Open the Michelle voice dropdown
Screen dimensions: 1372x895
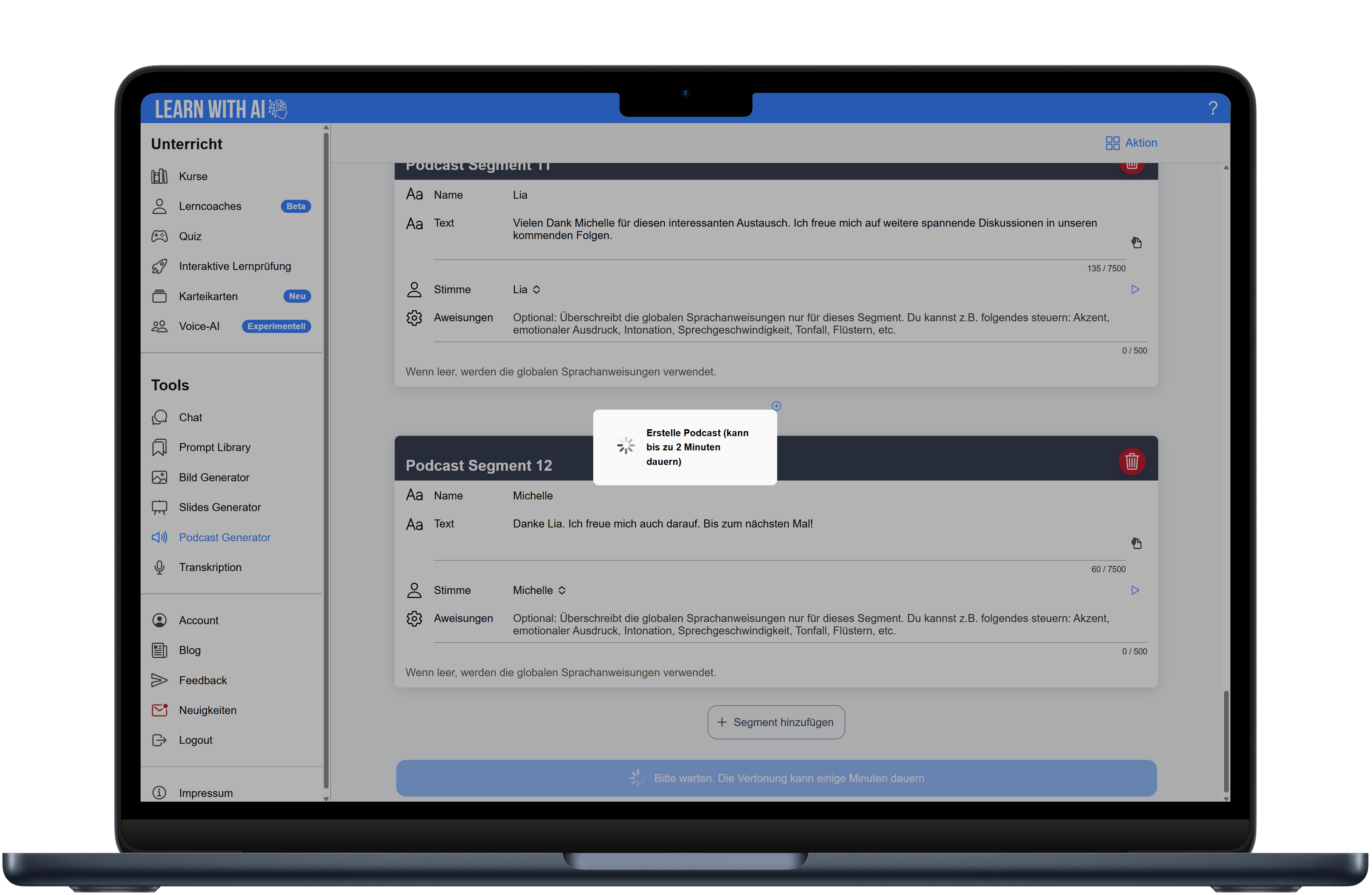tap(539, 590)
